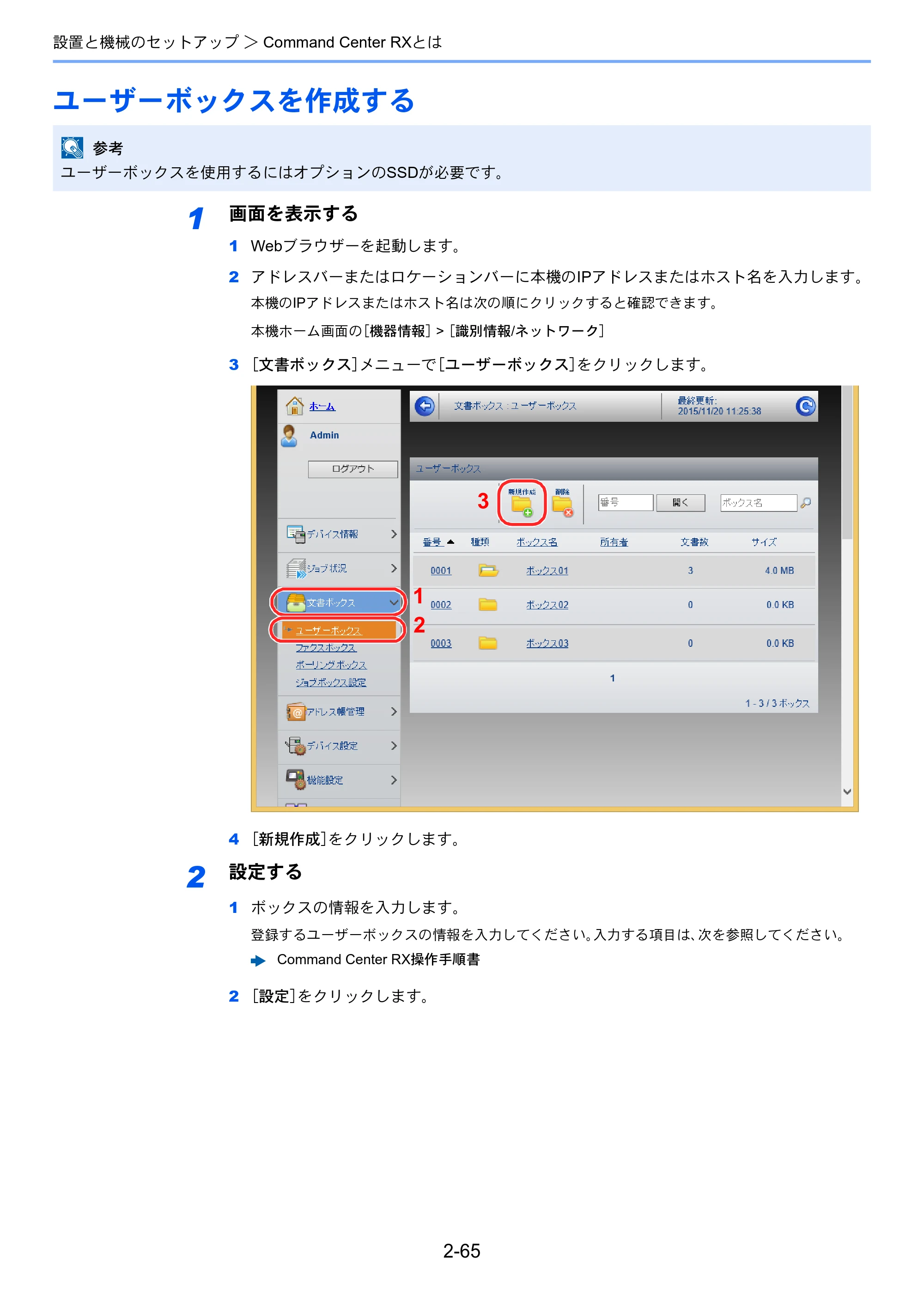Viewport: 924px width, 1307px height.
Task: Expand the デバイス設定 menu chevron
Action: (x=394, y=746)
